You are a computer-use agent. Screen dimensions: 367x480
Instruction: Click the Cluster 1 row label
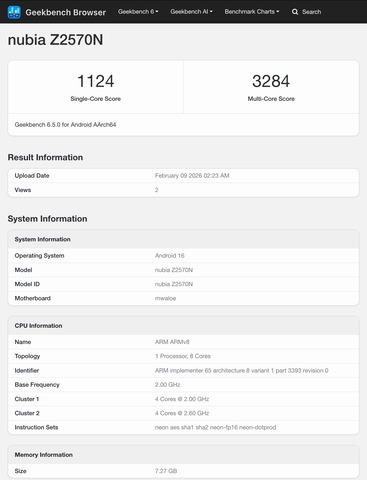(27, 399)
